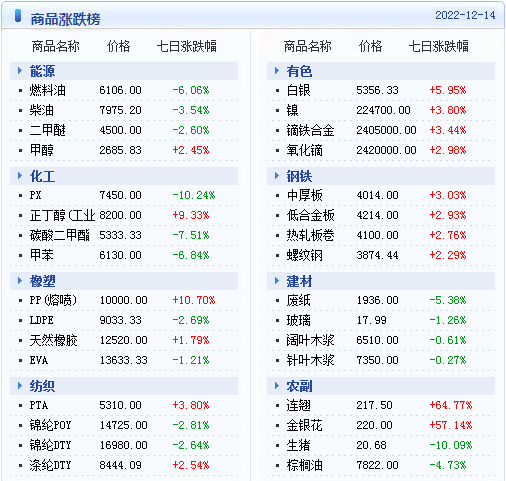Viewport: 506px width, 481px height.
Task: Select the 连翘 commodity
Action: pyautogui.click(x=299, y=405)
